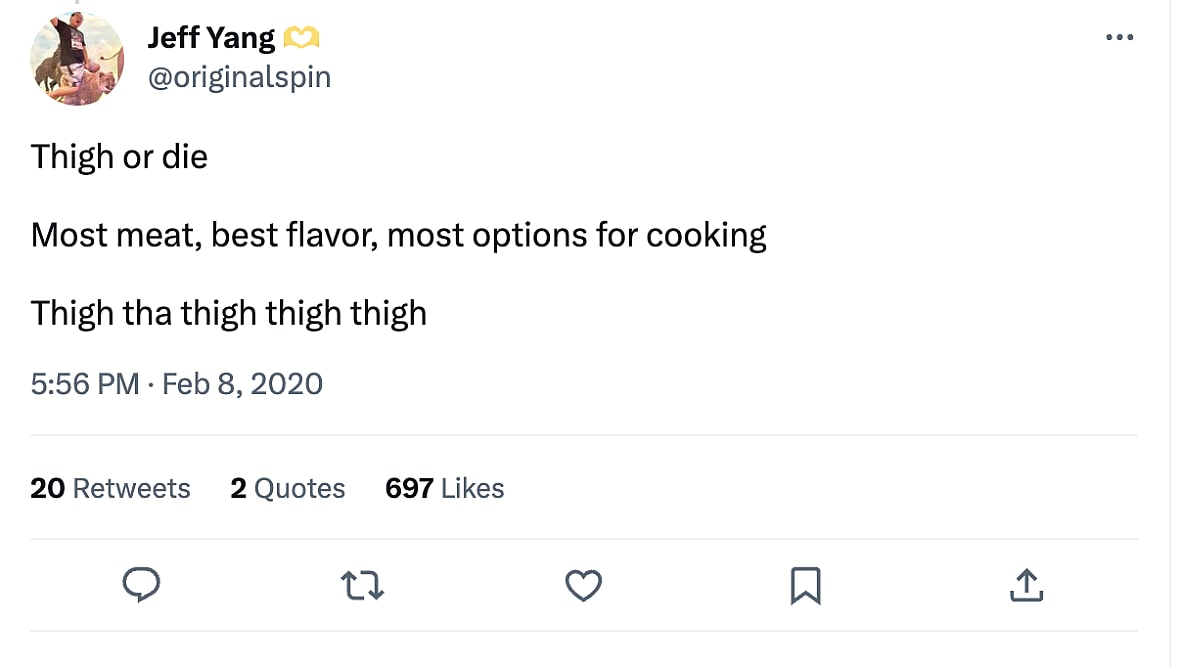Screen dimensions: 1180x667
Task: Click Jeff Yang's profile avatar
Action: click(x=77, y=59)
